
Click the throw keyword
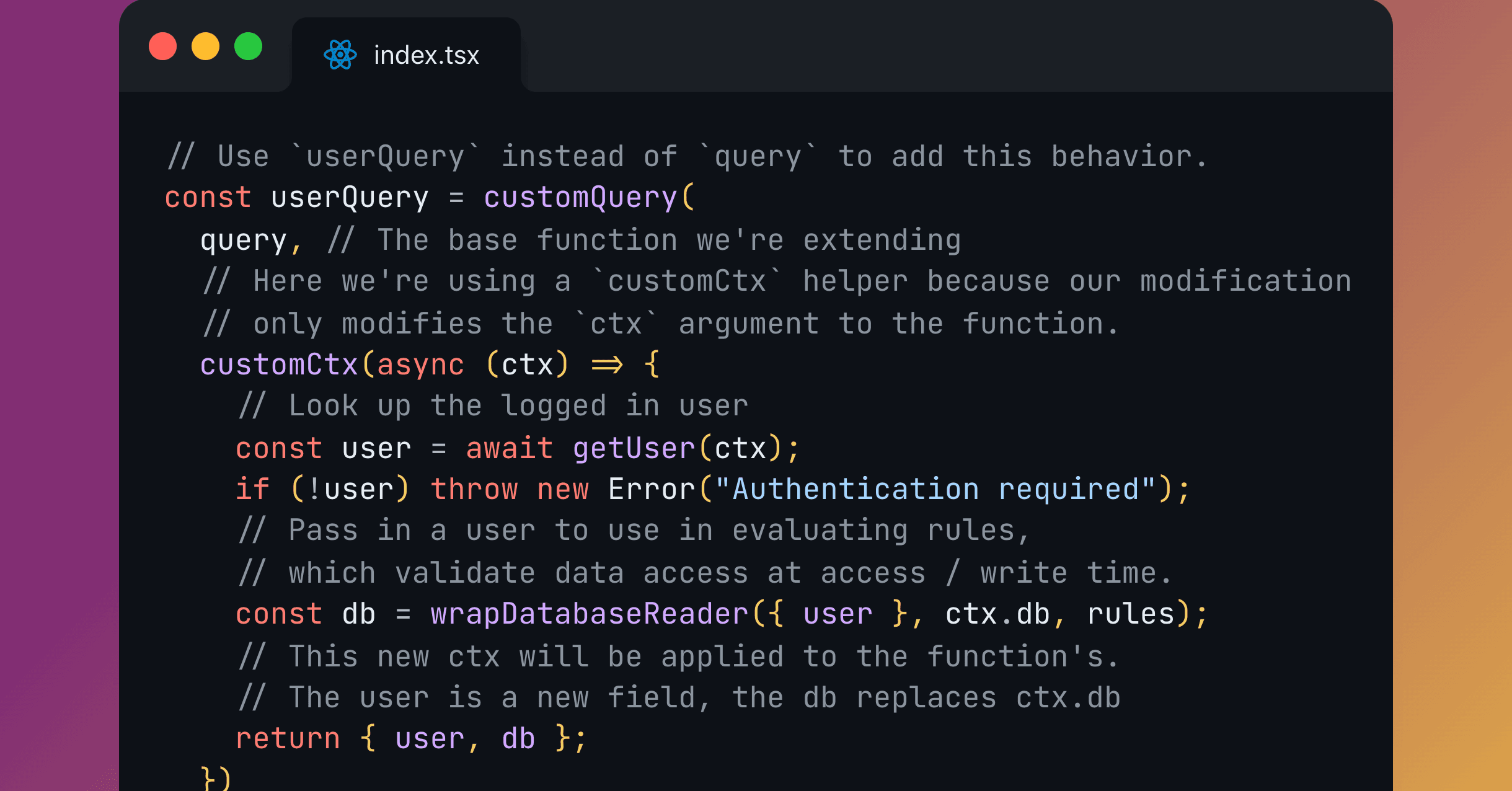coord(474,490)
